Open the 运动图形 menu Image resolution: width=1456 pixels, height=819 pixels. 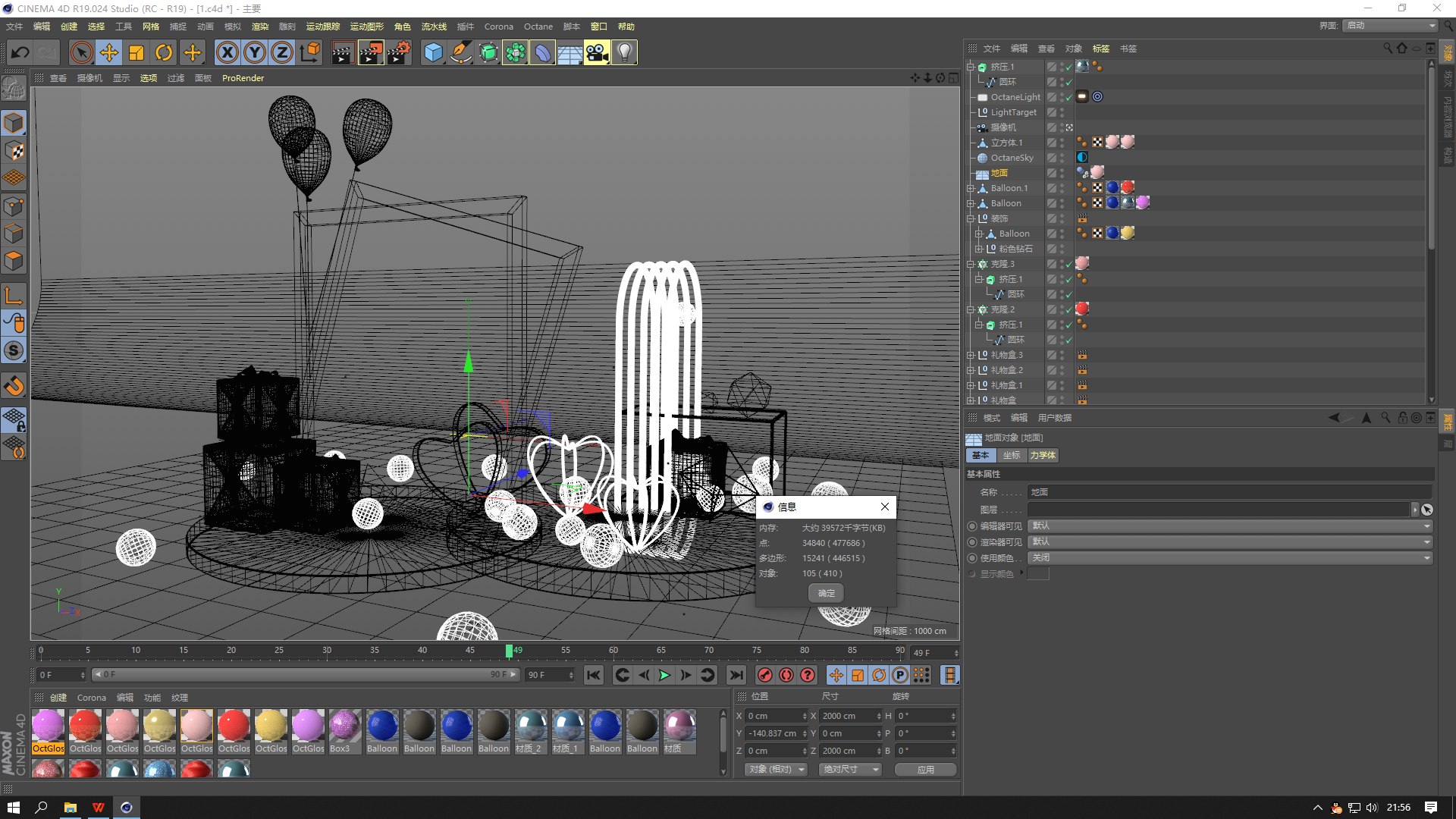tap(366, 27)
